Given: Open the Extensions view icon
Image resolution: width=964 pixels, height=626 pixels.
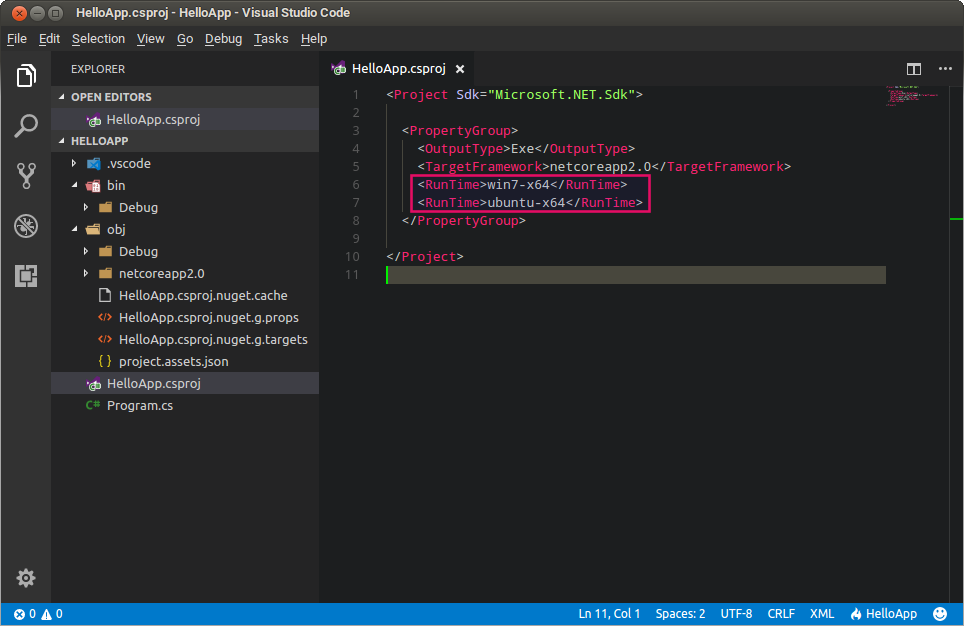Looking at the screenshot, I should point(25,275).
